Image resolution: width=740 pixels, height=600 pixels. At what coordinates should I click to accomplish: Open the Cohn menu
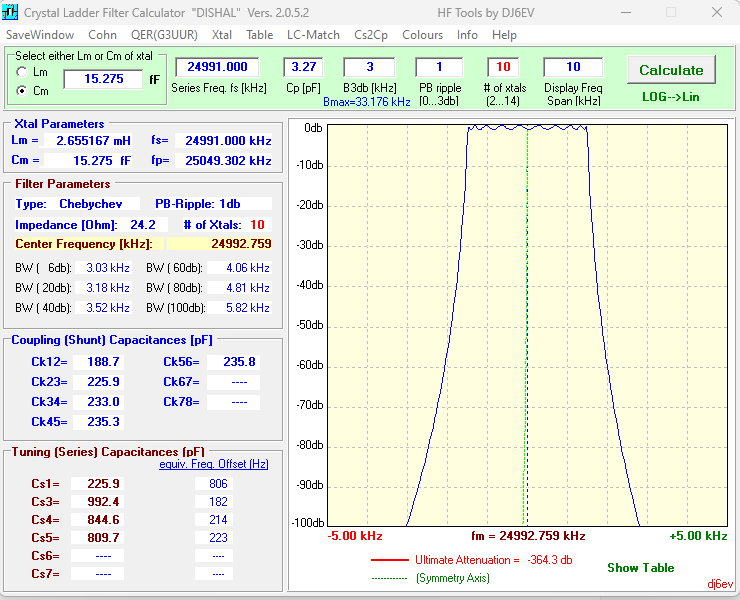click(x=102, y=34)
